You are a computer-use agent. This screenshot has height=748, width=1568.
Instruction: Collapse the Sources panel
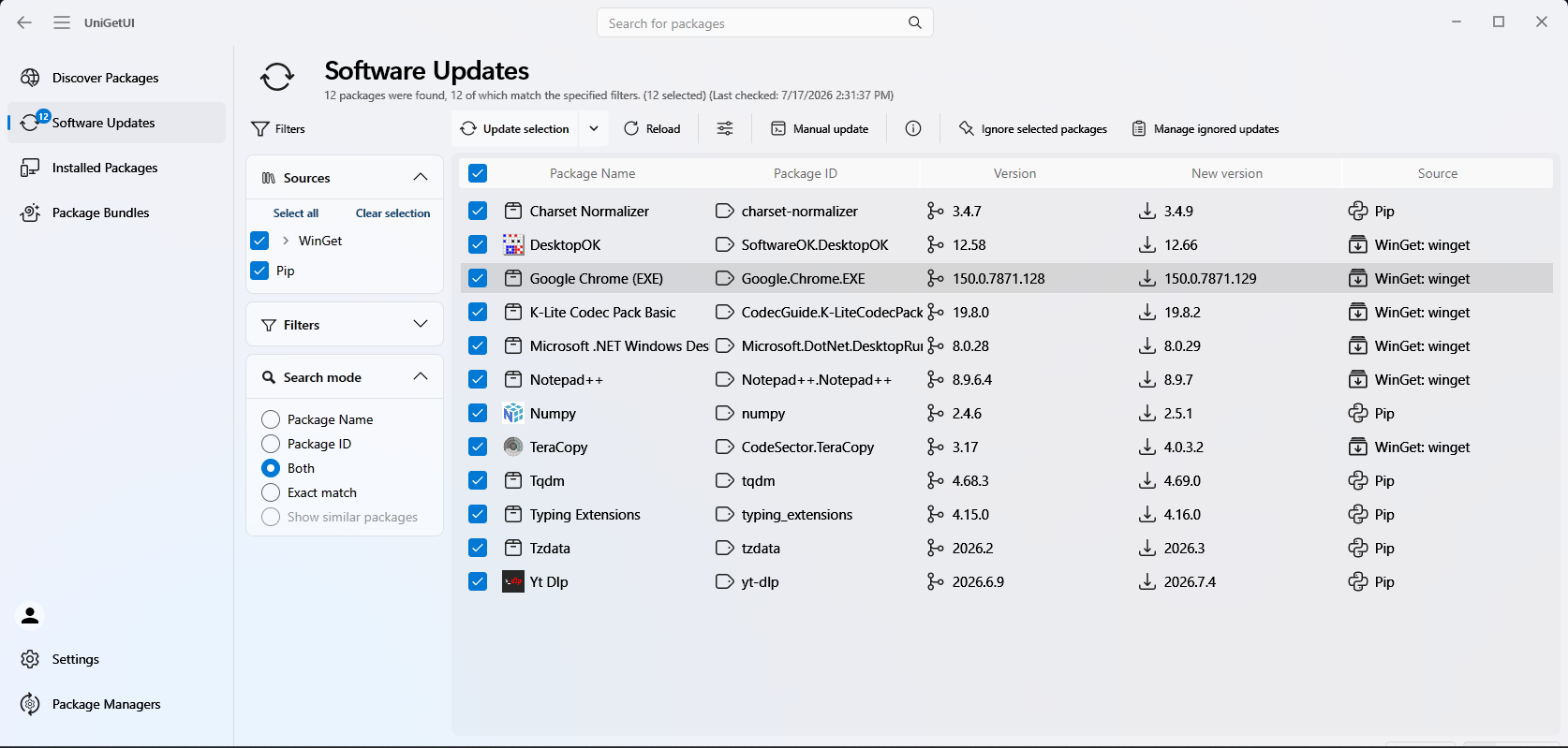(x=421, y=177)
